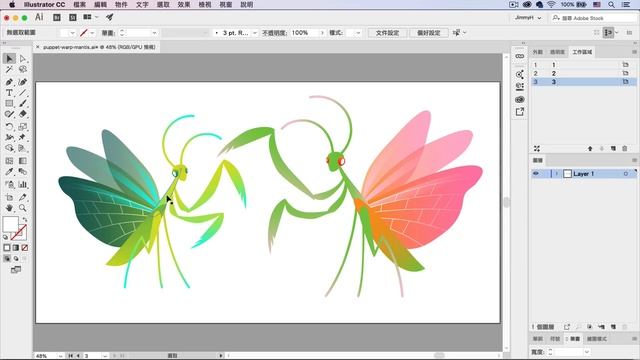Select the Zoom magnifier tool
The width and height of the screenshot is (640, 360).
pyautogui.click(x=23, y=208)
